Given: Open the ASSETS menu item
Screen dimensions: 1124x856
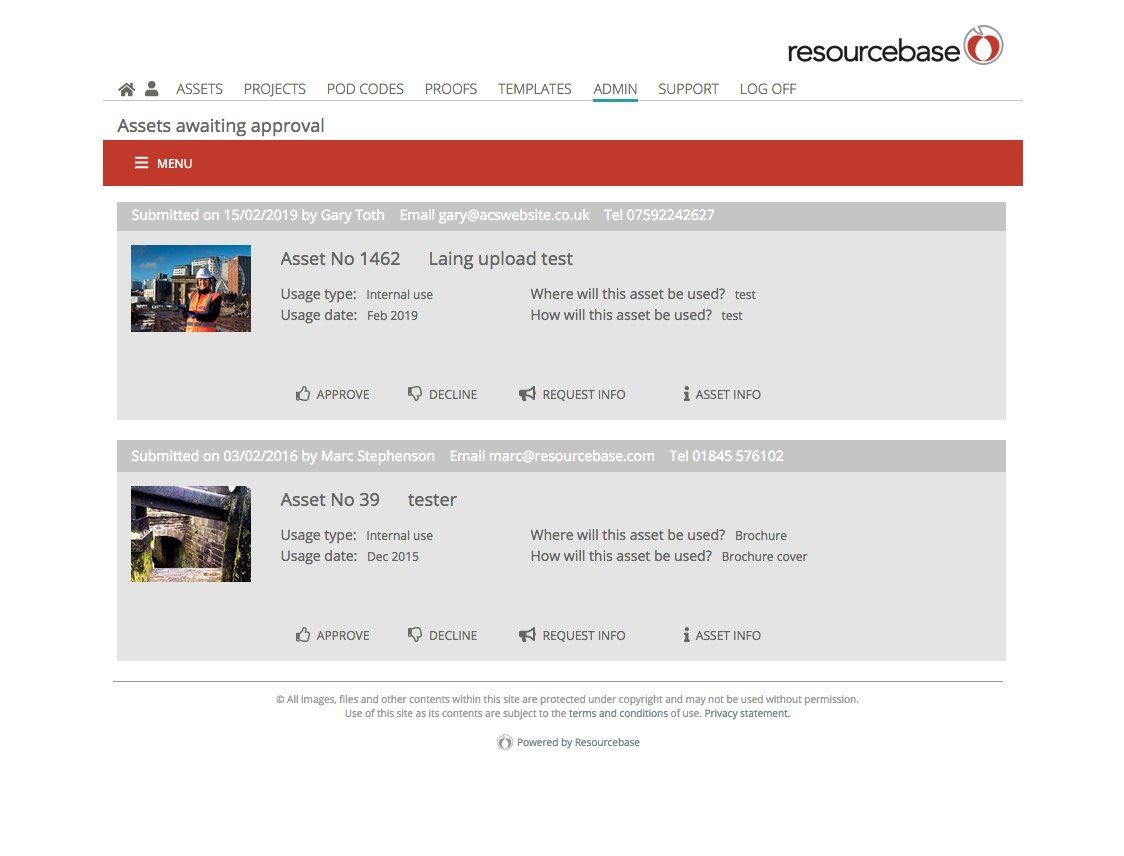Looking at the screenshot, I should coord(199,89).
